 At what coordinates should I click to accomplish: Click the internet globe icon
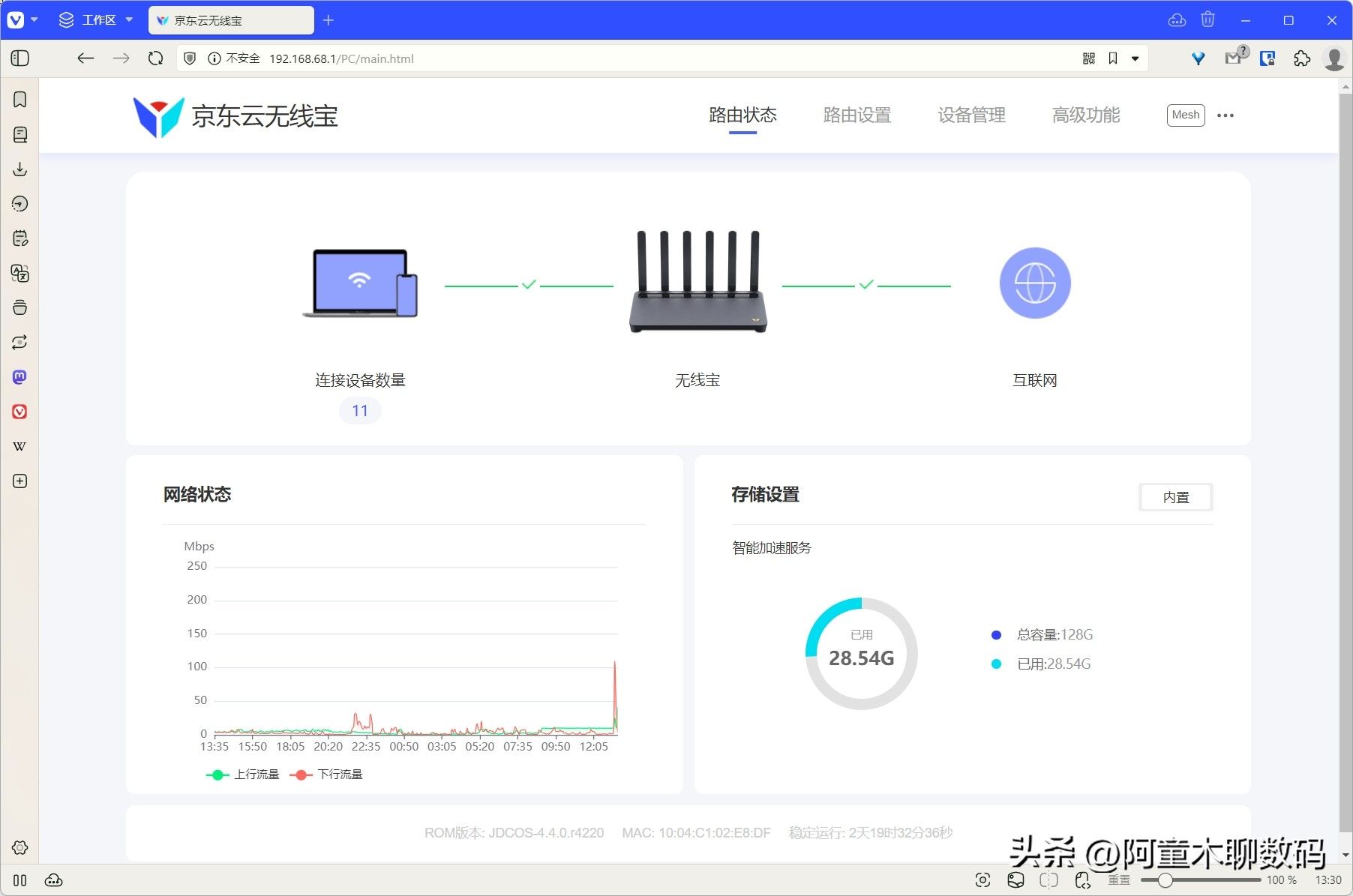[1035, 283]
